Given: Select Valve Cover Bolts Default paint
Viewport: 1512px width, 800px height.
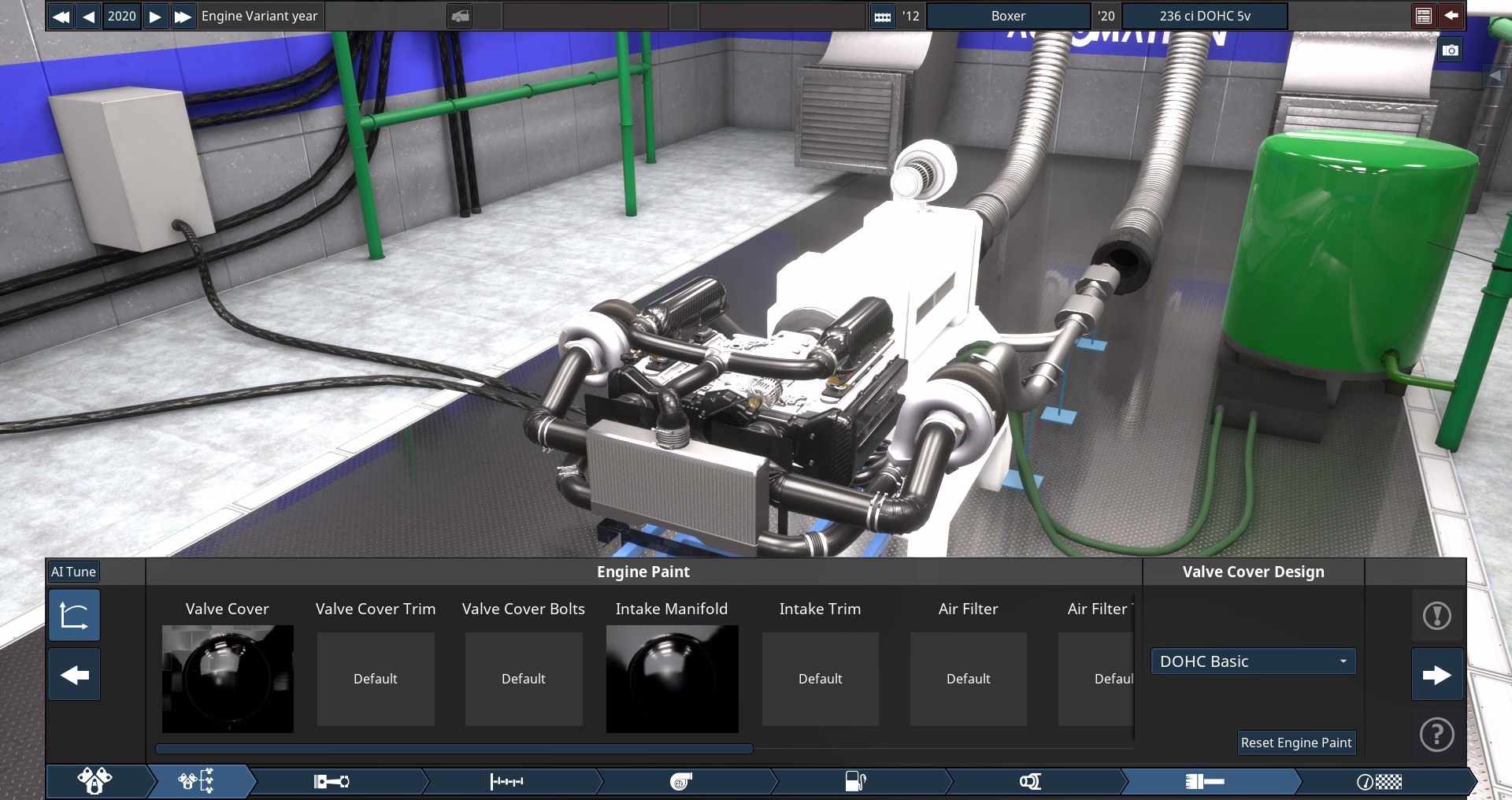Looking at the screenshot, I should click(524, 679).
